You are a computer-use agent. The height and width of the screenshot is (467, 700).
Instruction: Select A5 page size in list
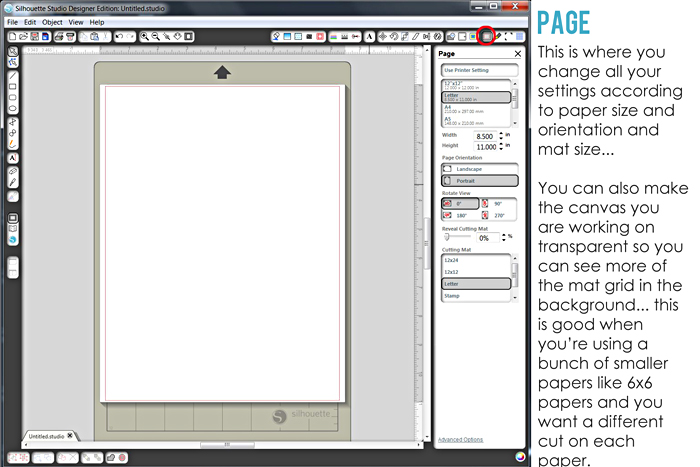pyautogui.click(x=476, y=121)
